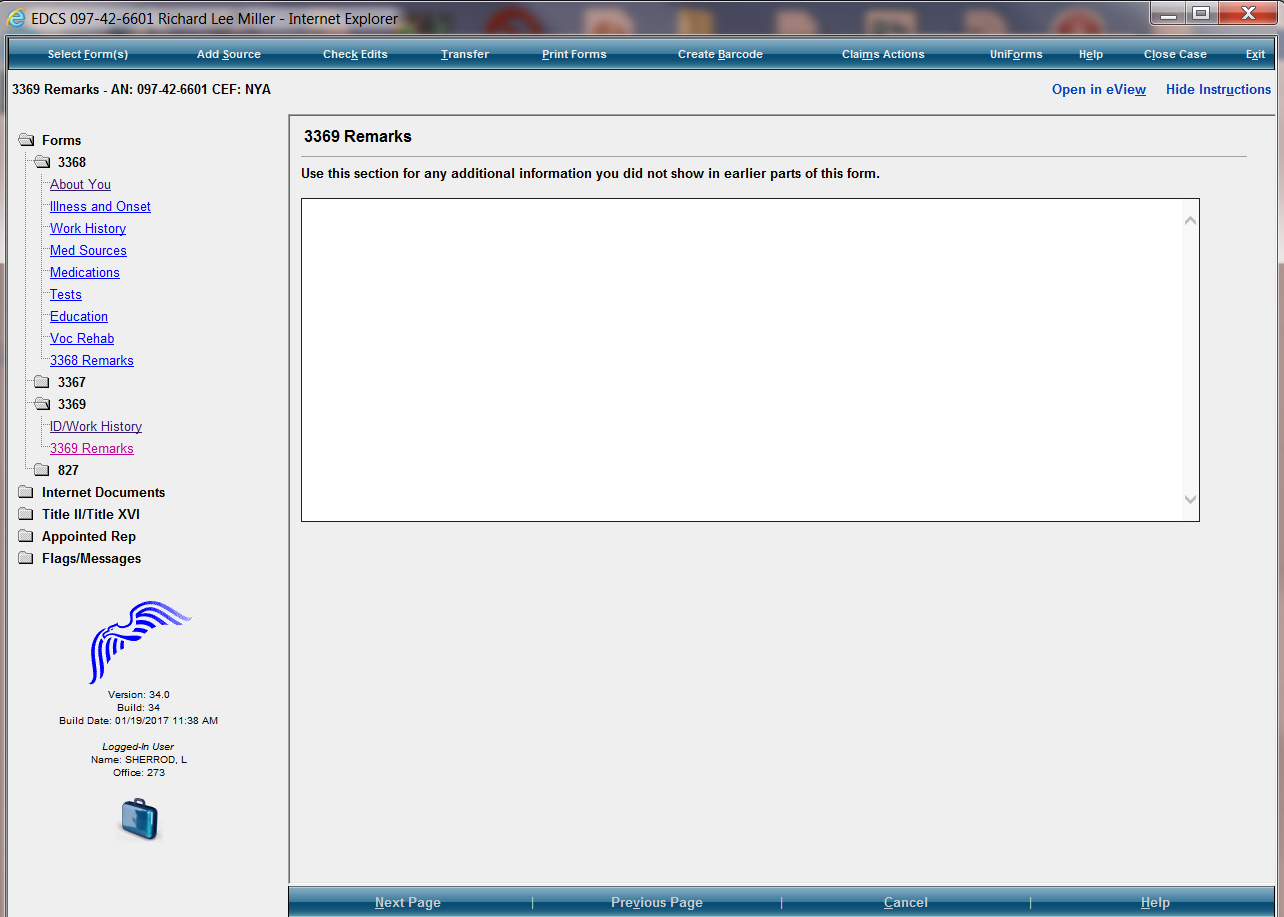Open the UniForms menu
The height and width of the screenshot is (917, 1284).
coord(1016,54)
